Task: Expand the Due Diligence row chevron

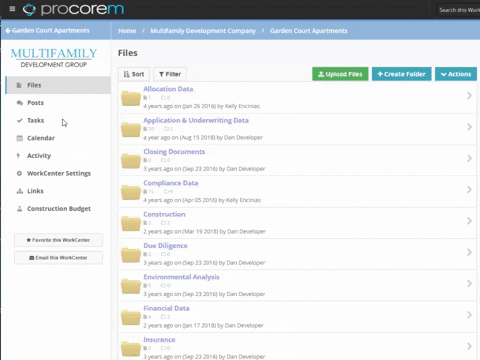Action: coord(469,252)
